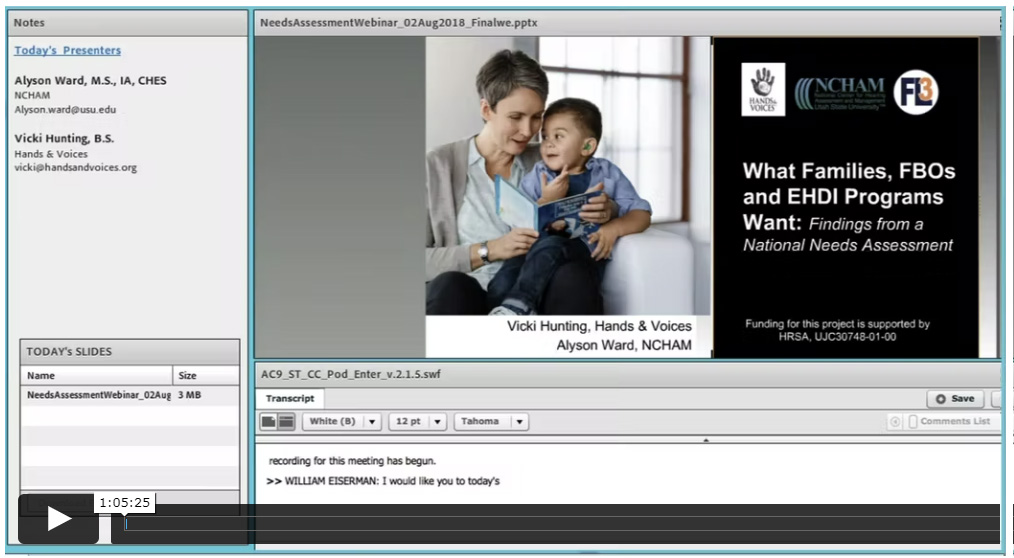Collapse transcript pane with small up arrow

[705, 440]
